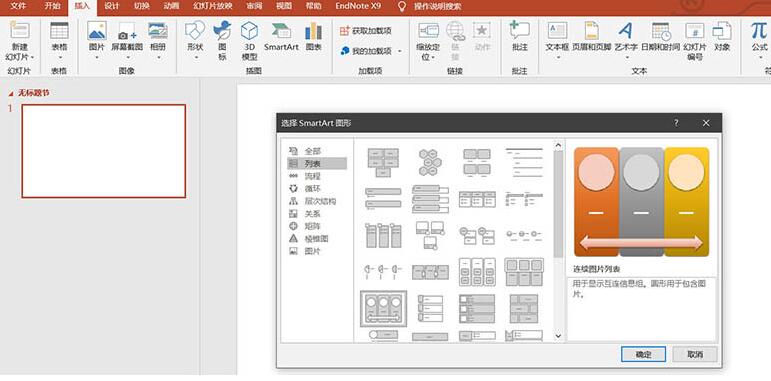
Task: Switch to the 动画 tab
Action: click(x=171, y=6)
